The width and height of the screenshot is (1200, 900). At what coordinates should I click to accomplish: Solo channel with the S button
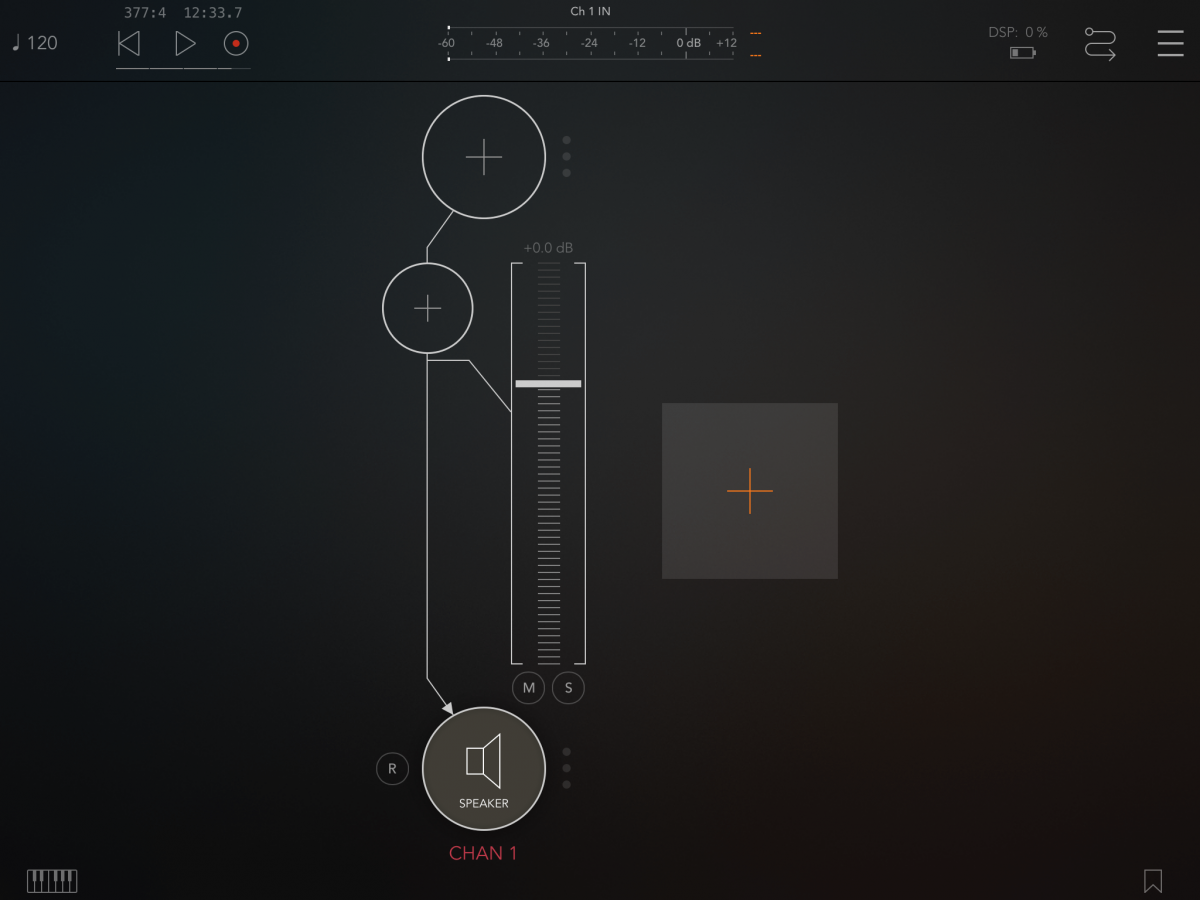pos(568,688)
